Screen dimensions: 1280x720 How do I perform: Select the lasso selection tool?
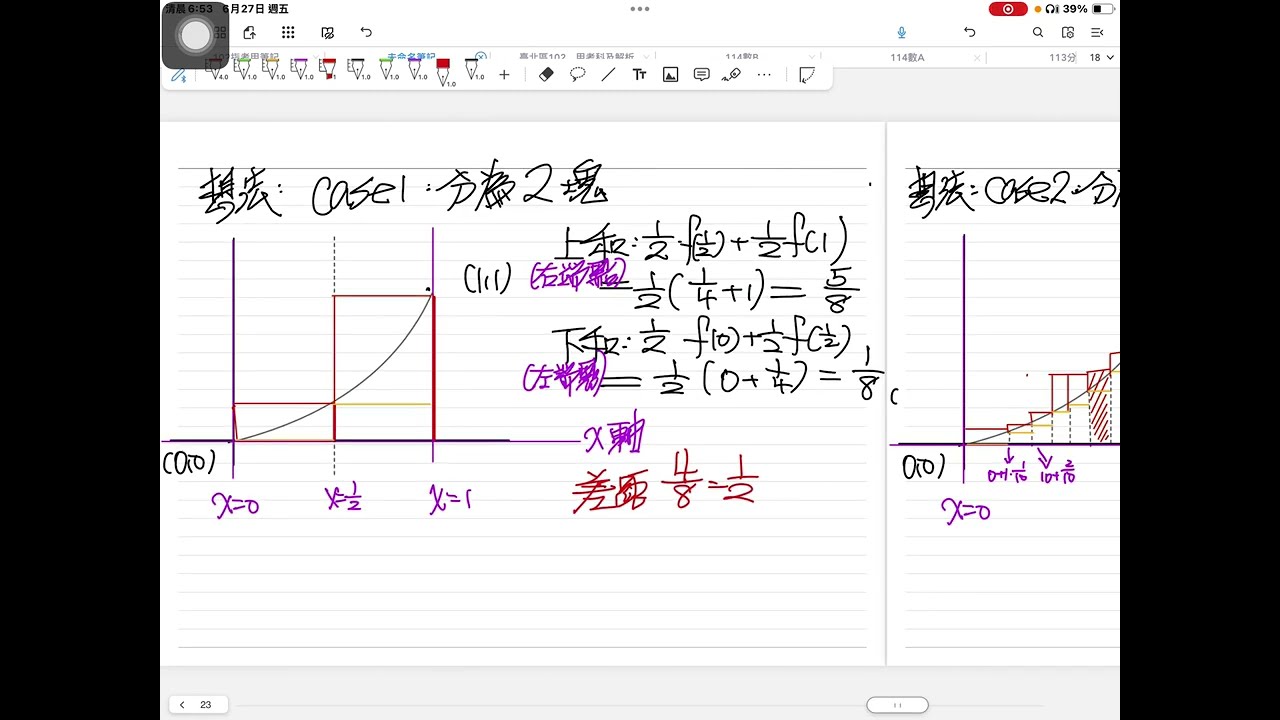[x=578, y=75]
